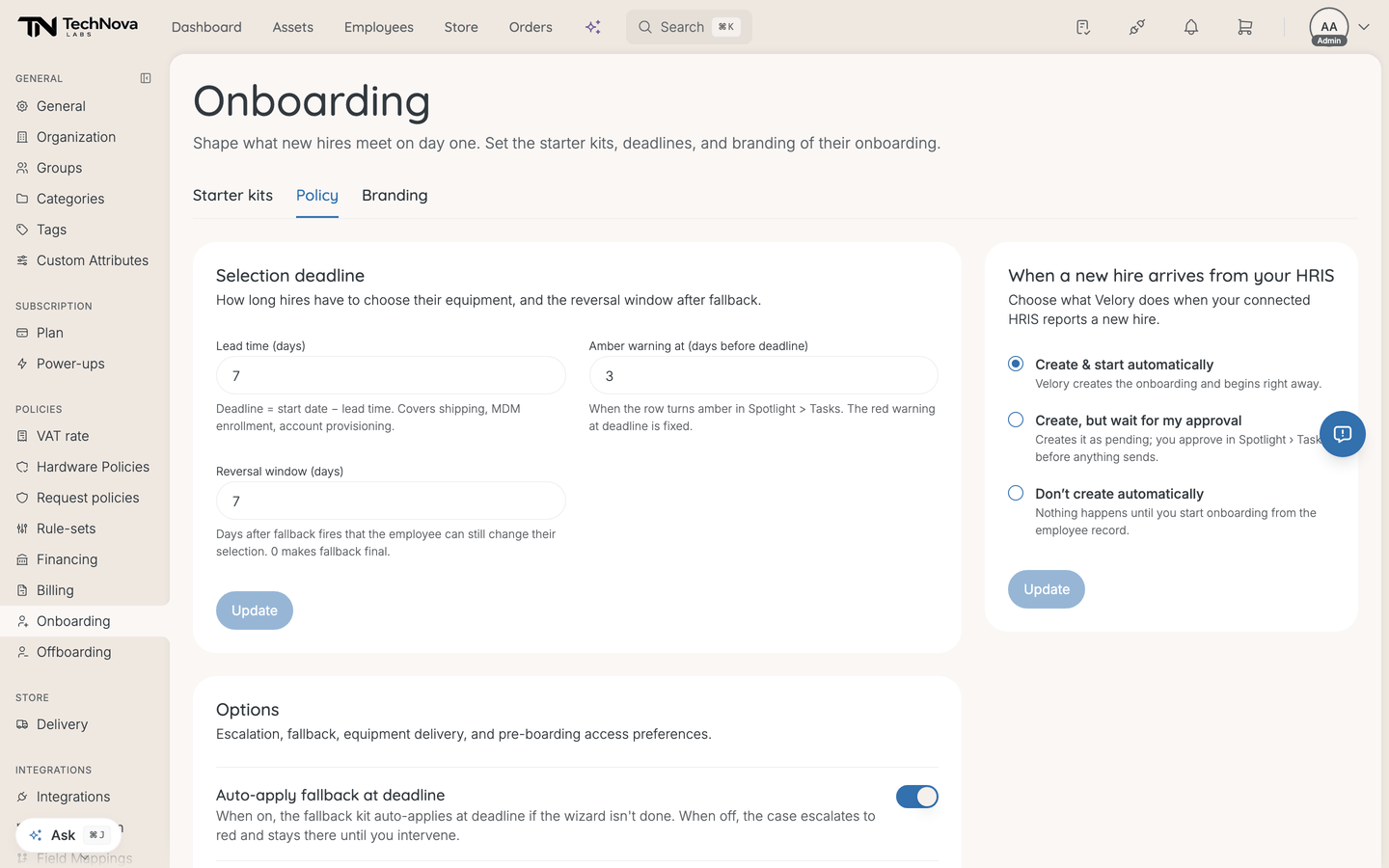Toggle Auto-apply fallback at deadline switch
Viewport: 1389px width, 868px height.
pos(917,797)
